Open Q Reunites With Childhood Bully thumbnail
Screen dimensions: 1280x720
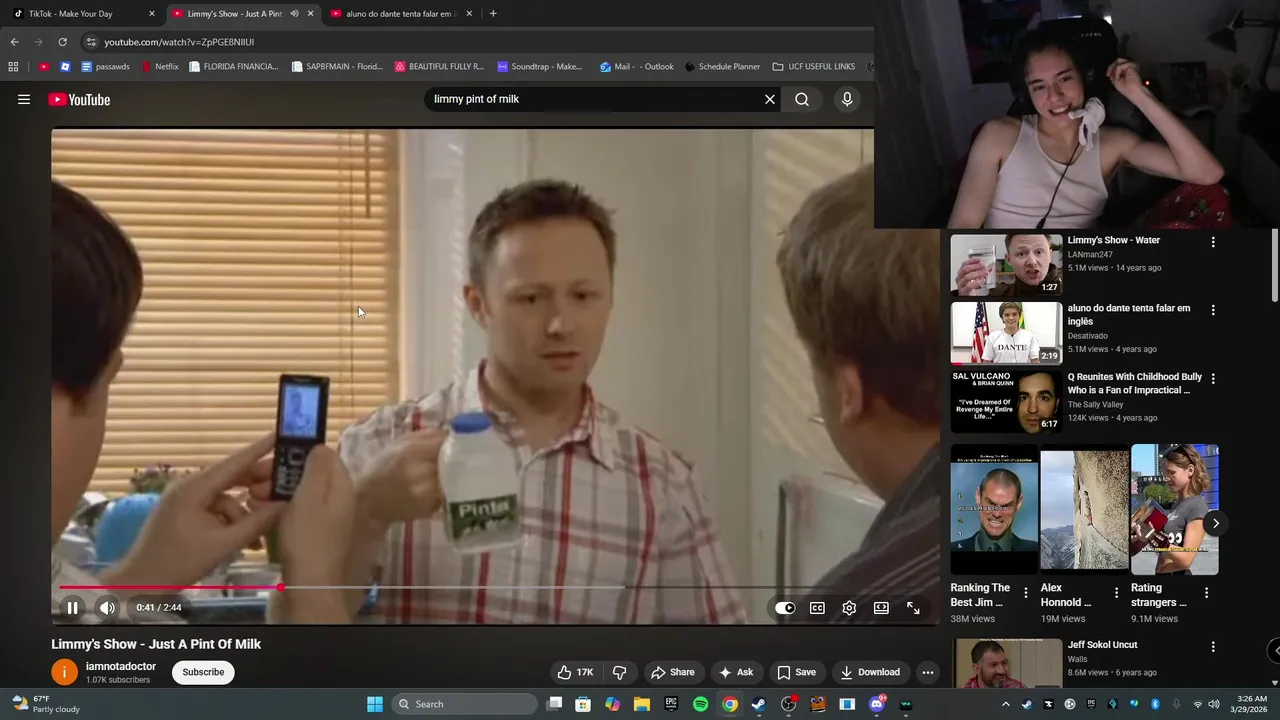tap(1006, 401)
